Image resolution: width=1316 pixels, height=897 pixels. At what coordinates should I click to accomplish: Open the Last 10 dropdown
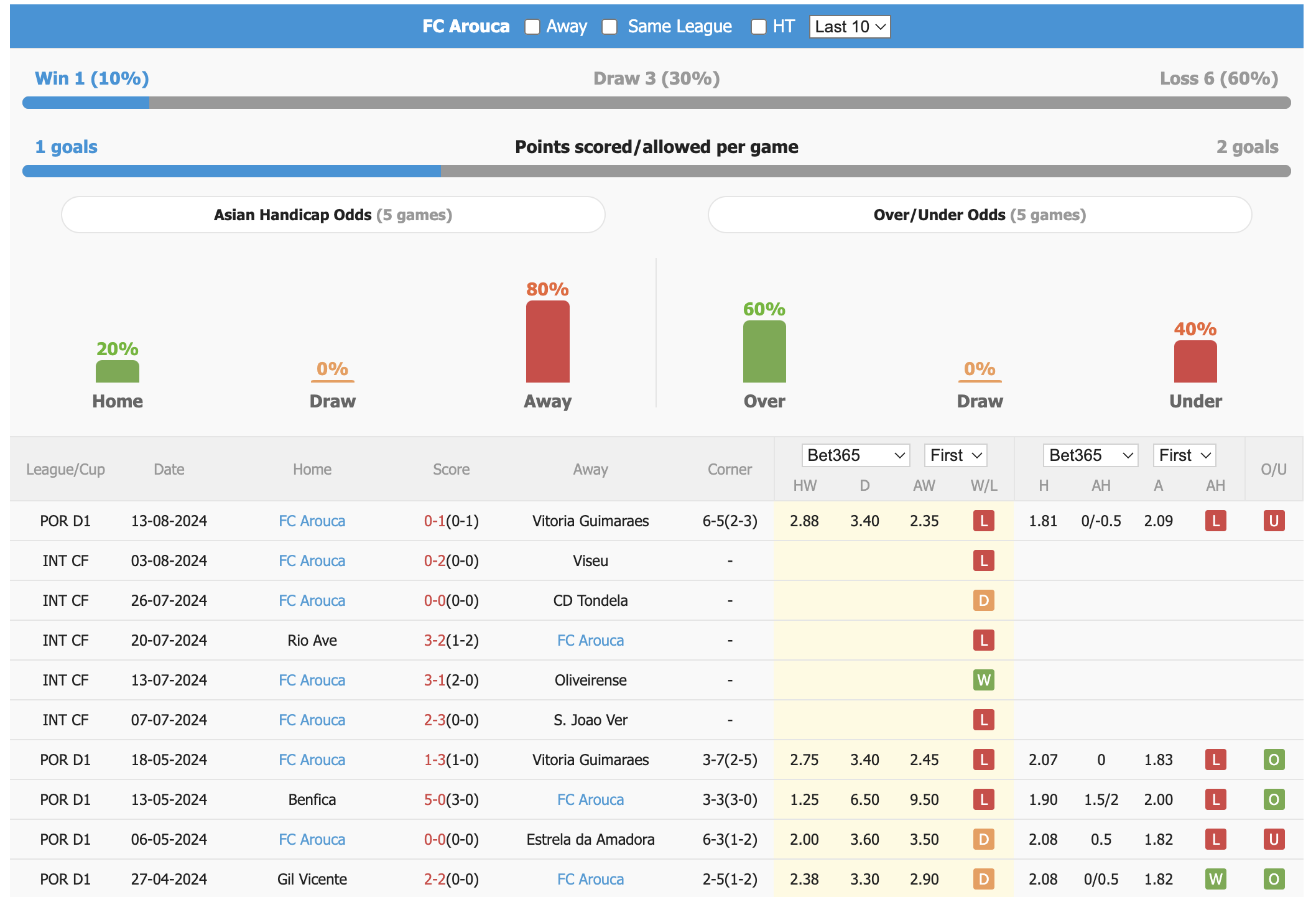click(x=850, y=27)
